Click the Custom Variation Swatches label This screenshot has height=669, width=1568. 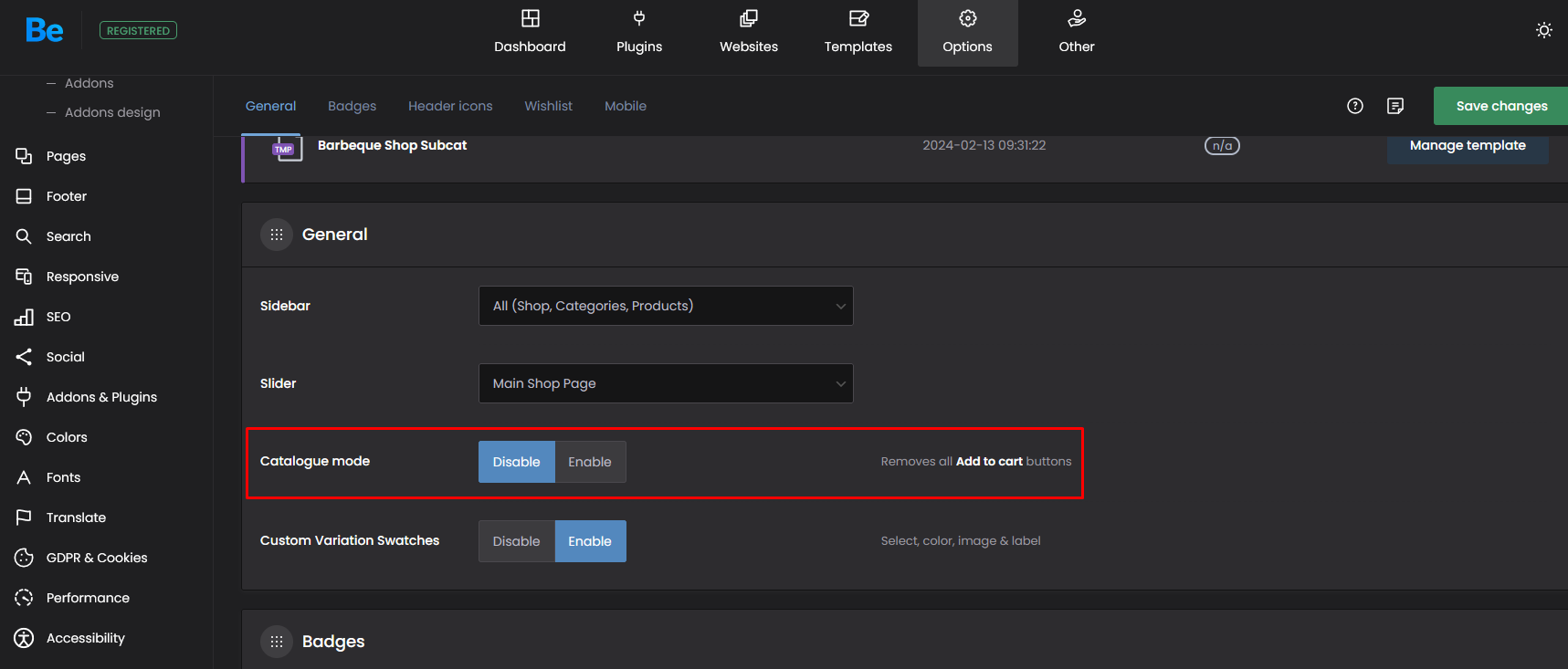click(x=350, y=540)
